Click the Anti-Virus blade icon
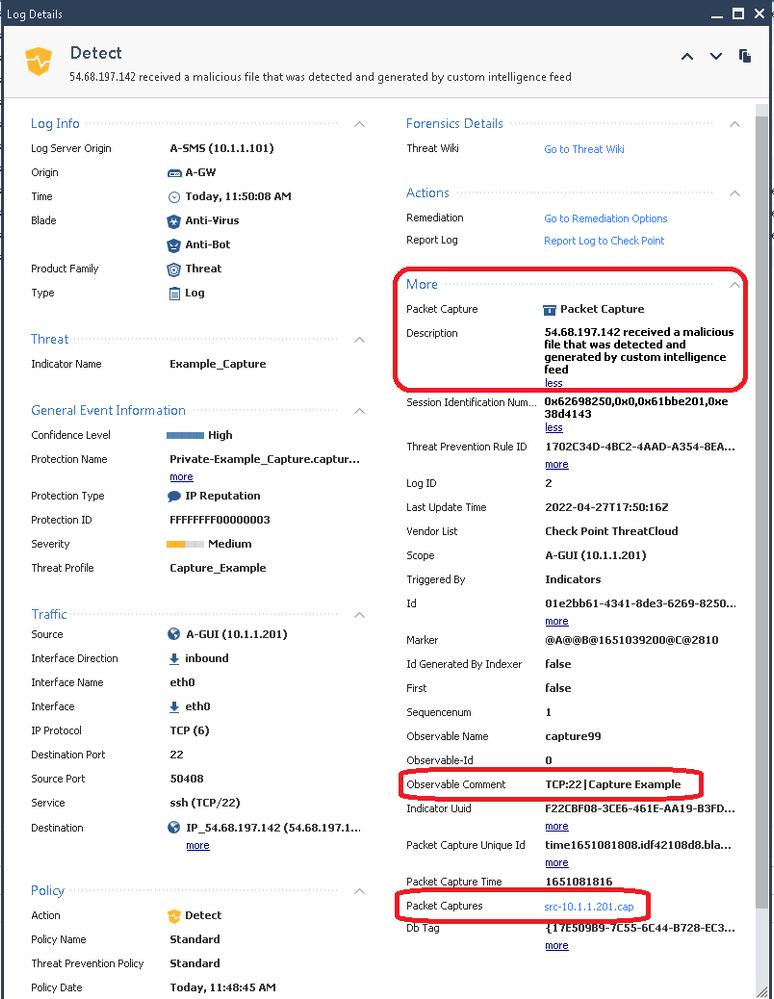This screenshot has height=999, width=774. (174, 221)
